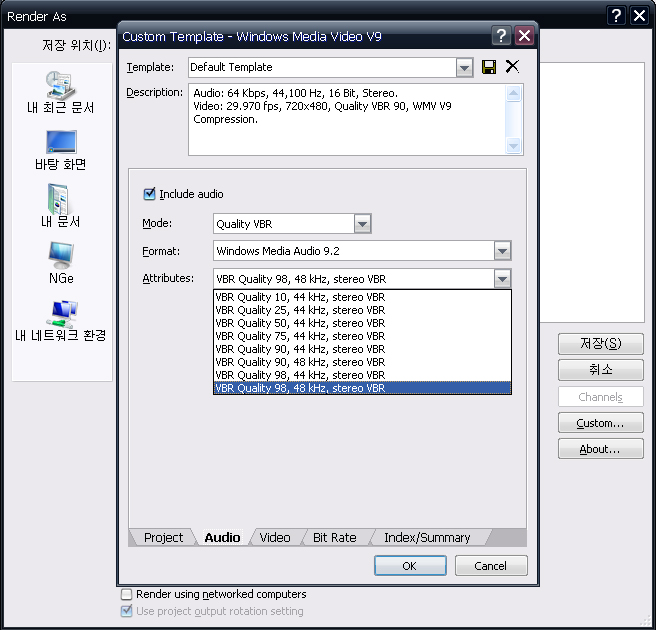Select VBR Quality 98, 44 kHz option

[362, 375]
